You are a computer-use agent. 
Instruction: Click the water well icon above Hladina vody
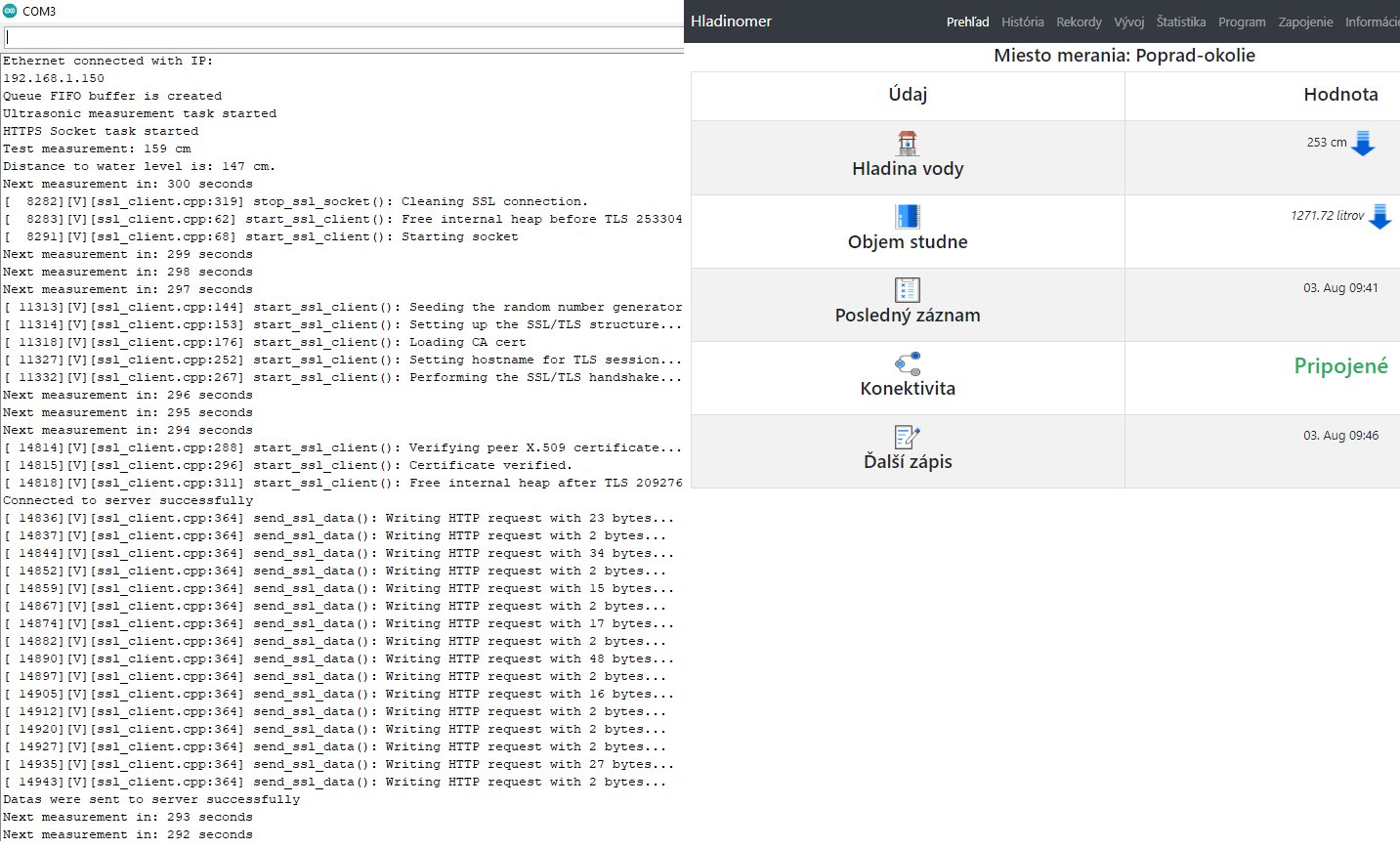coord(908,144)
